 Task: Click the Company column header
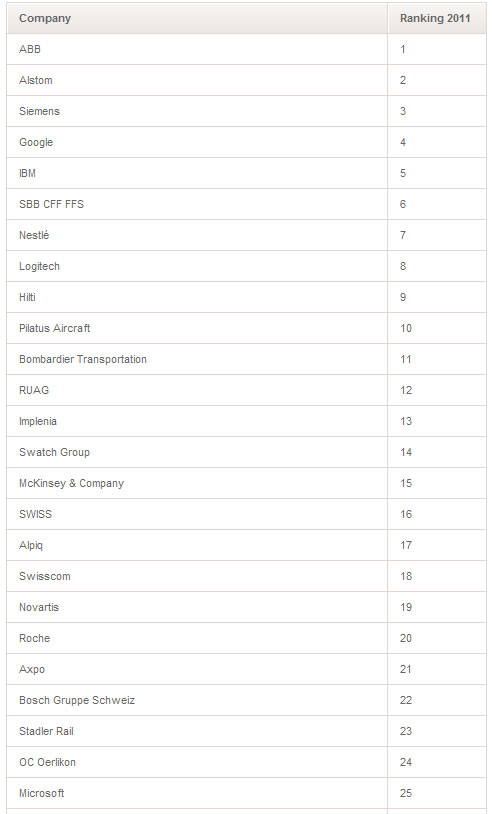tap(197, 18)
